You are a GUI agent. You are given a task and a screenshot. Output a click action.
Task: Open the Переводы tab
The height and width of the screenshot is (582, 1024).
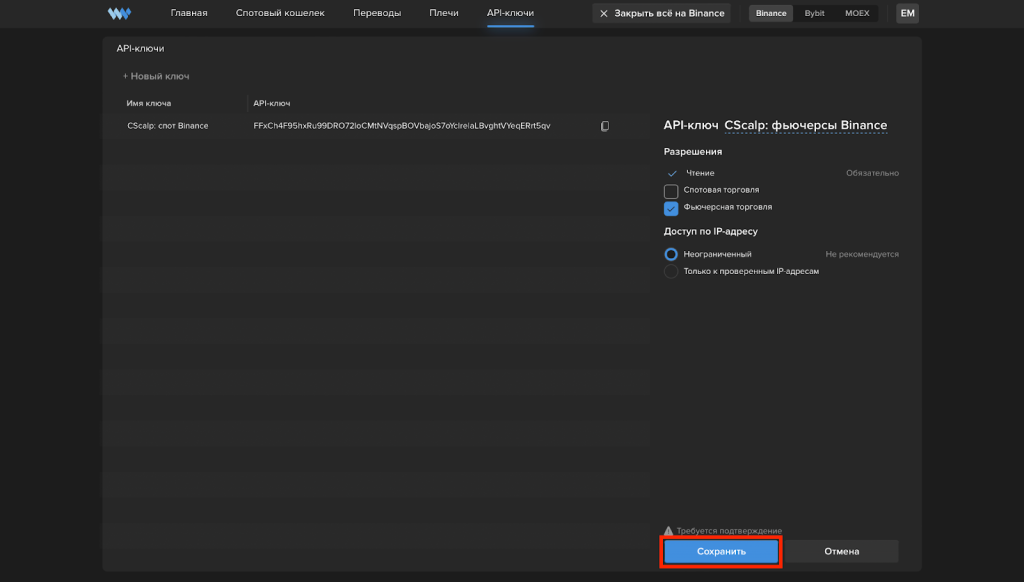[x=377, y=13]
